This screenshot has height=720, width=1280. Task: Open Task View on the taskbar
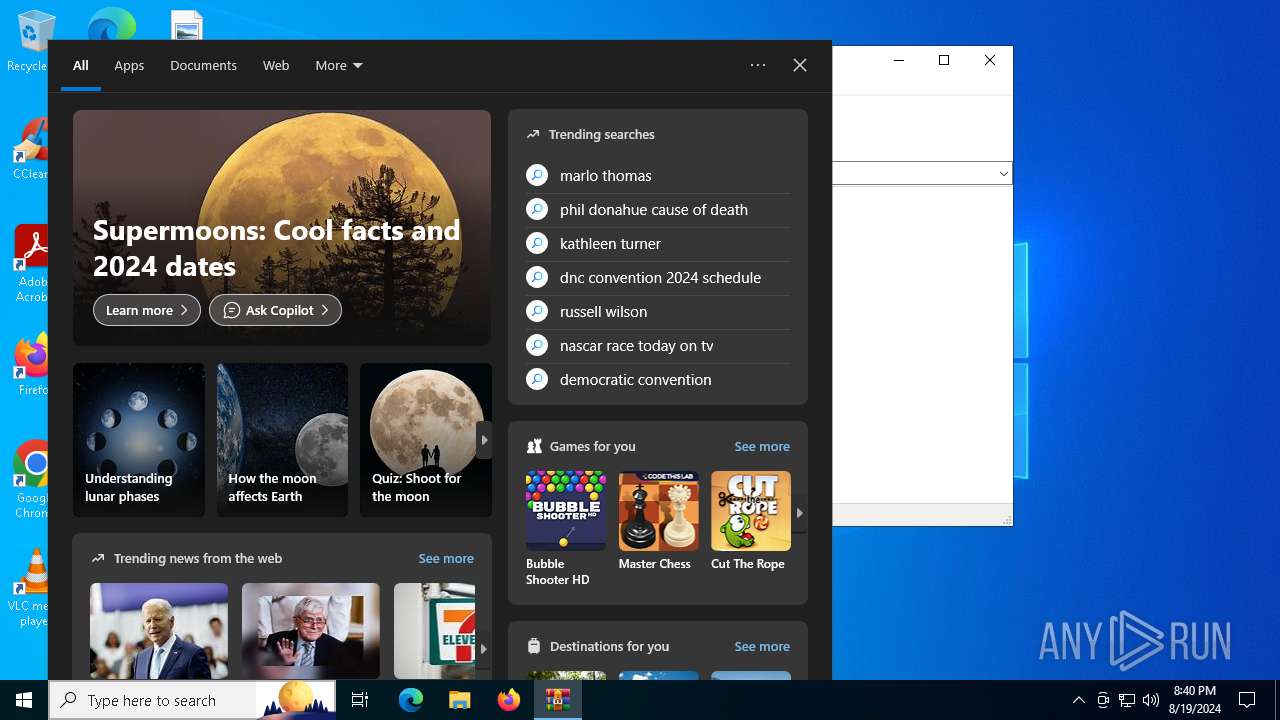coord(360,700)
